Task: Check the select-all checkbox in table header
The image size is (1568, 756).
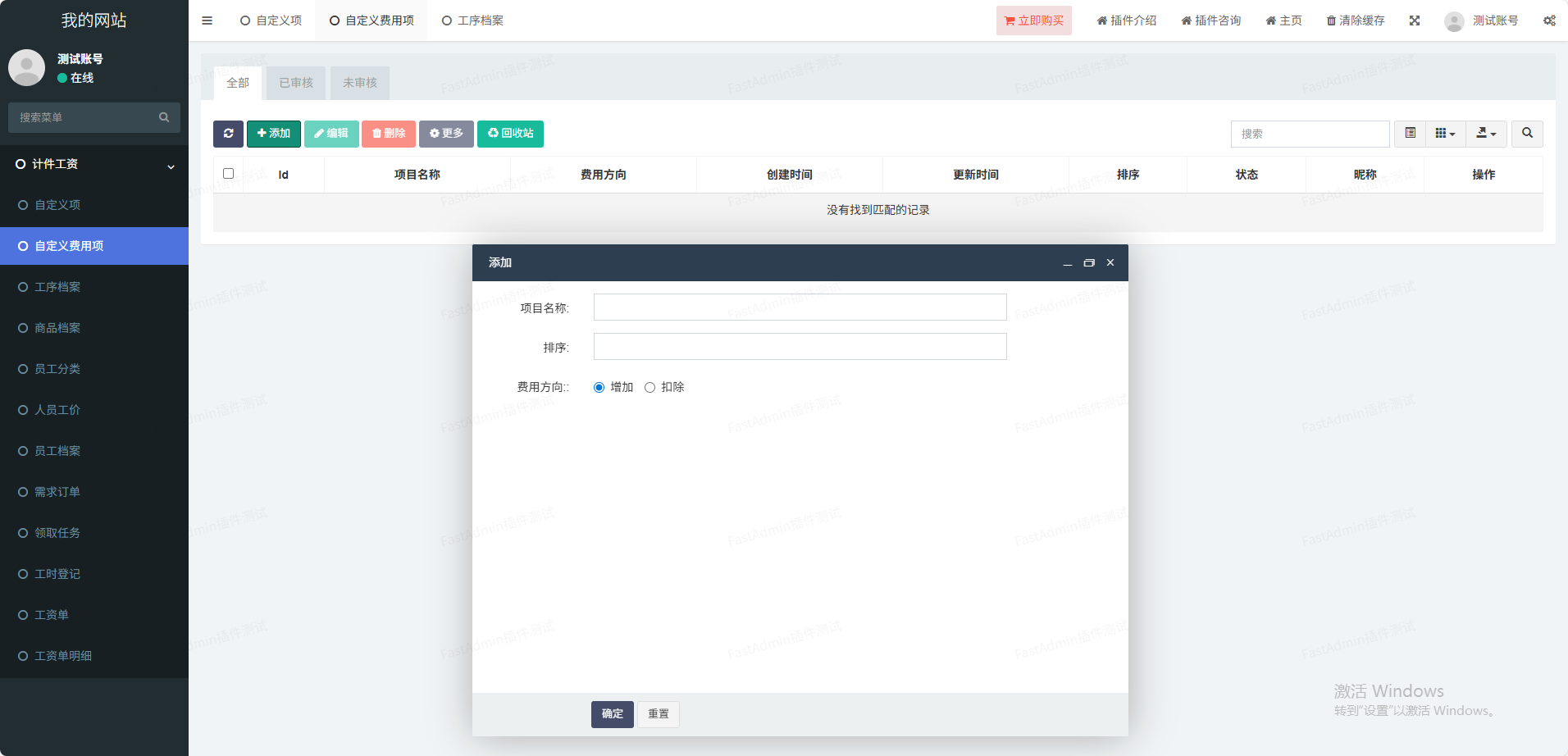Action: tap(229, 174)
